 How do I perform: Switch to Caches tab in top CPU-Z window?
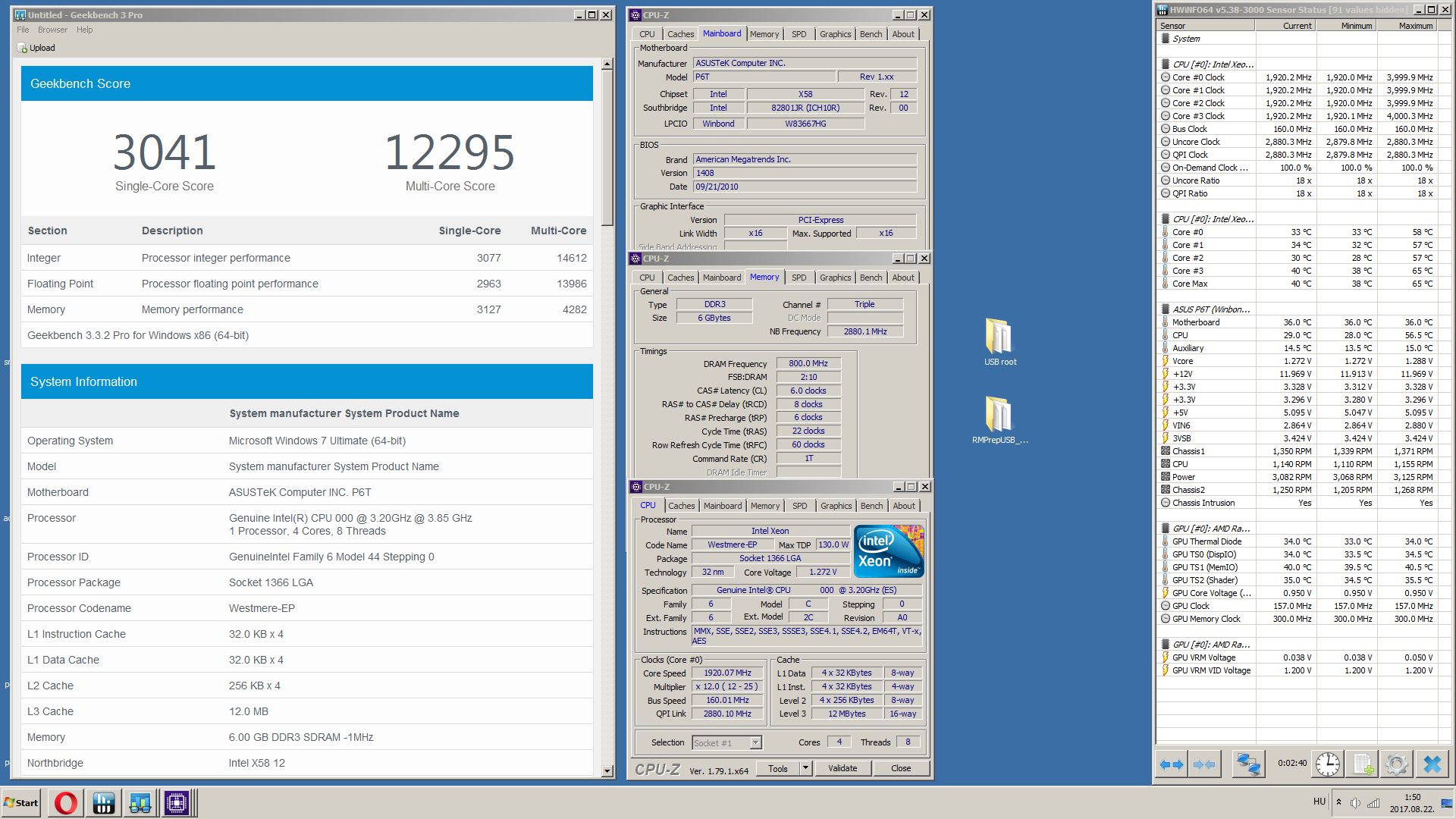coord(680,34)
